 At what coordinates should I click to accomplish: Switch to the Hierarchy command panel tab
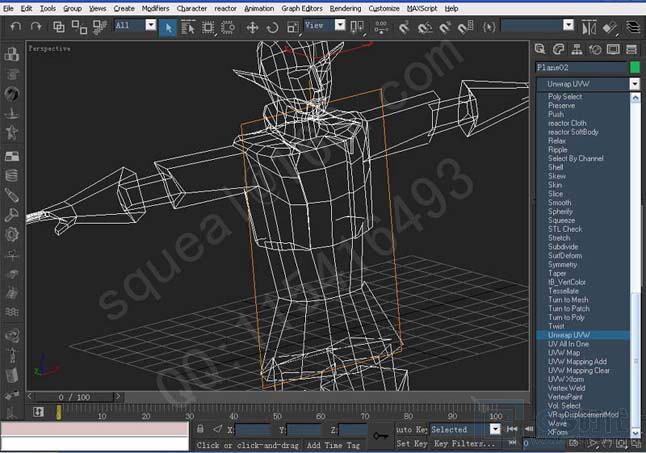point(577,49)
